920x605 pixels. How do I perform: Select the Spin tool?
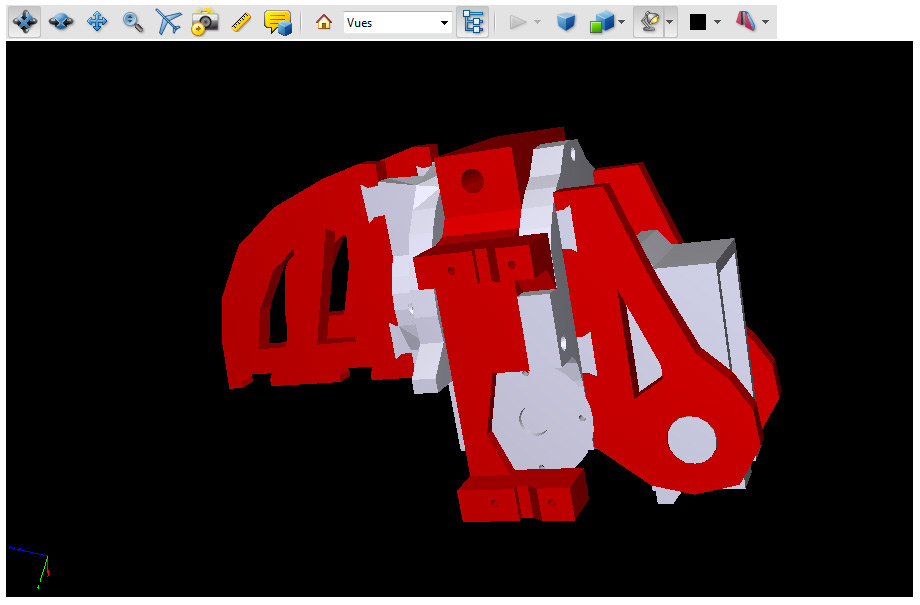tap(61, 22)
